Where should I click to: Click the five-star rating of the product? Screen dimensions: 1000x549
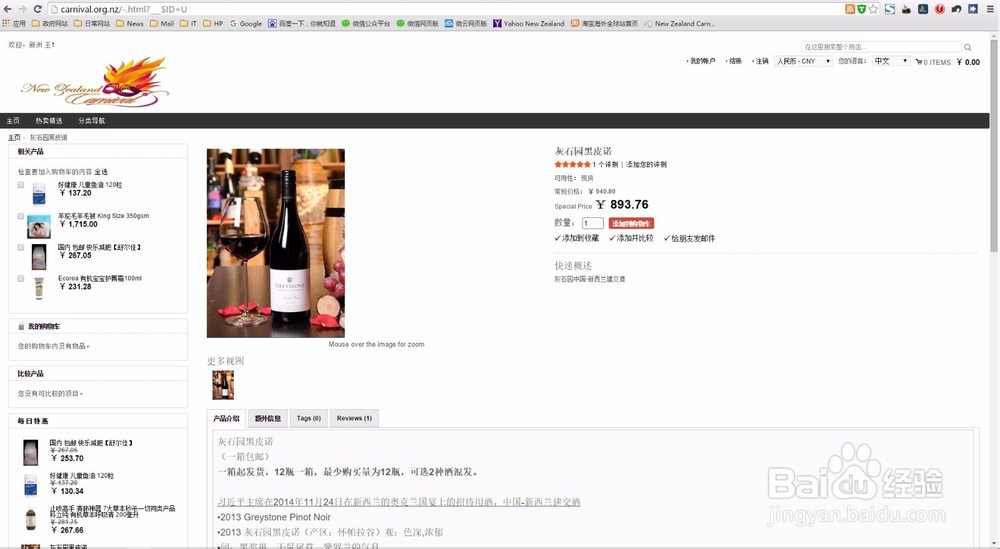pyautogui.click(x=572, y=165)
